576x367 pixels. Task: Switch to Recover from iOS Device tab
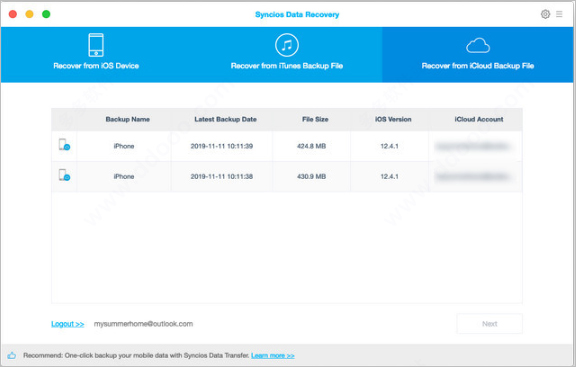coord(96,55)
